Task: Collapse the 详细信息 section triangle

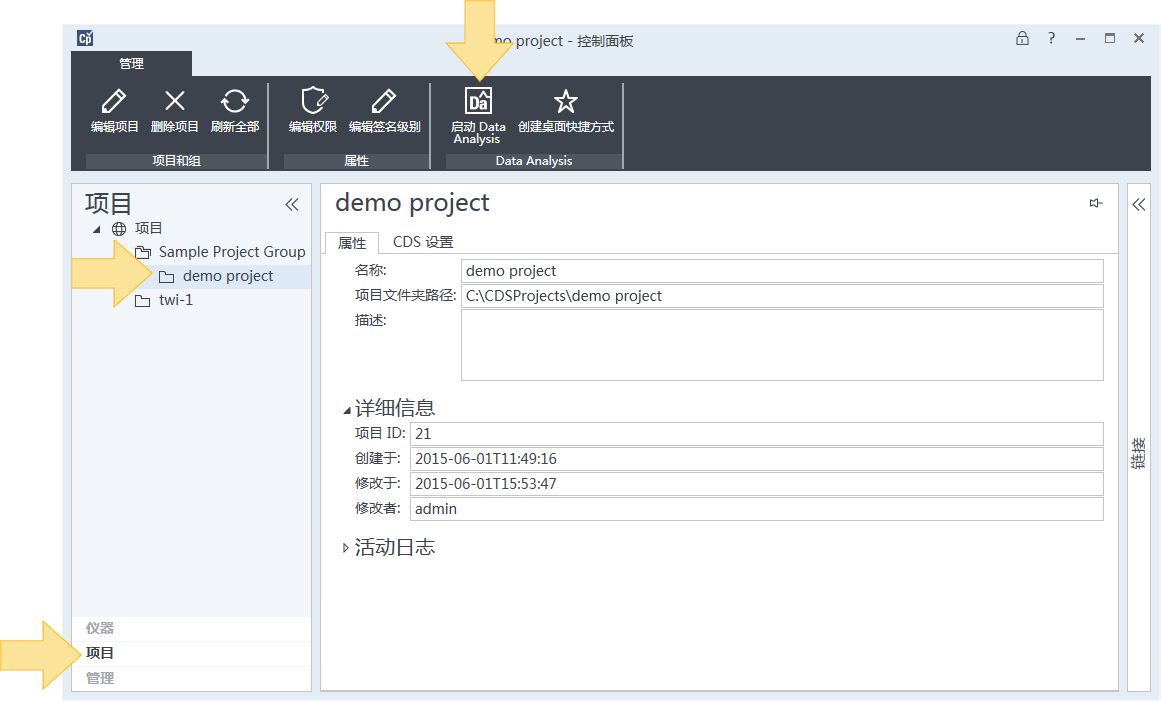Action: (x=346, y=409)
